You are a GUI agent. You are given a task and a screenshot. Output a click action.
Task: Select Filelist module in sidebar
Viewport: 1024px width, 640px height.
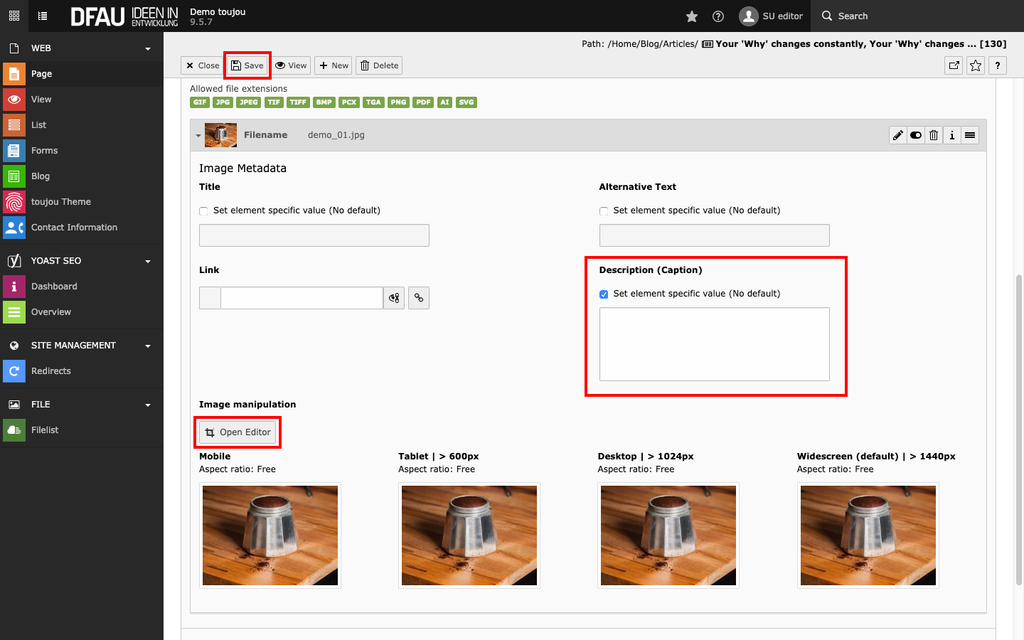(44, 430)
